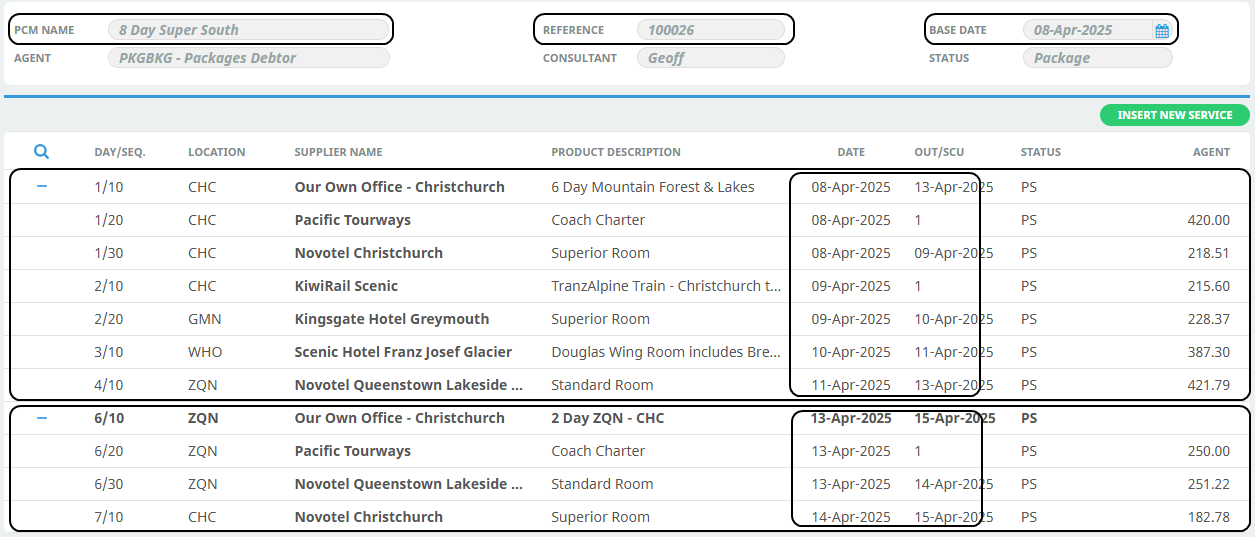
Task: Sort by Day/Seq. column header
Action: point(120,152)
